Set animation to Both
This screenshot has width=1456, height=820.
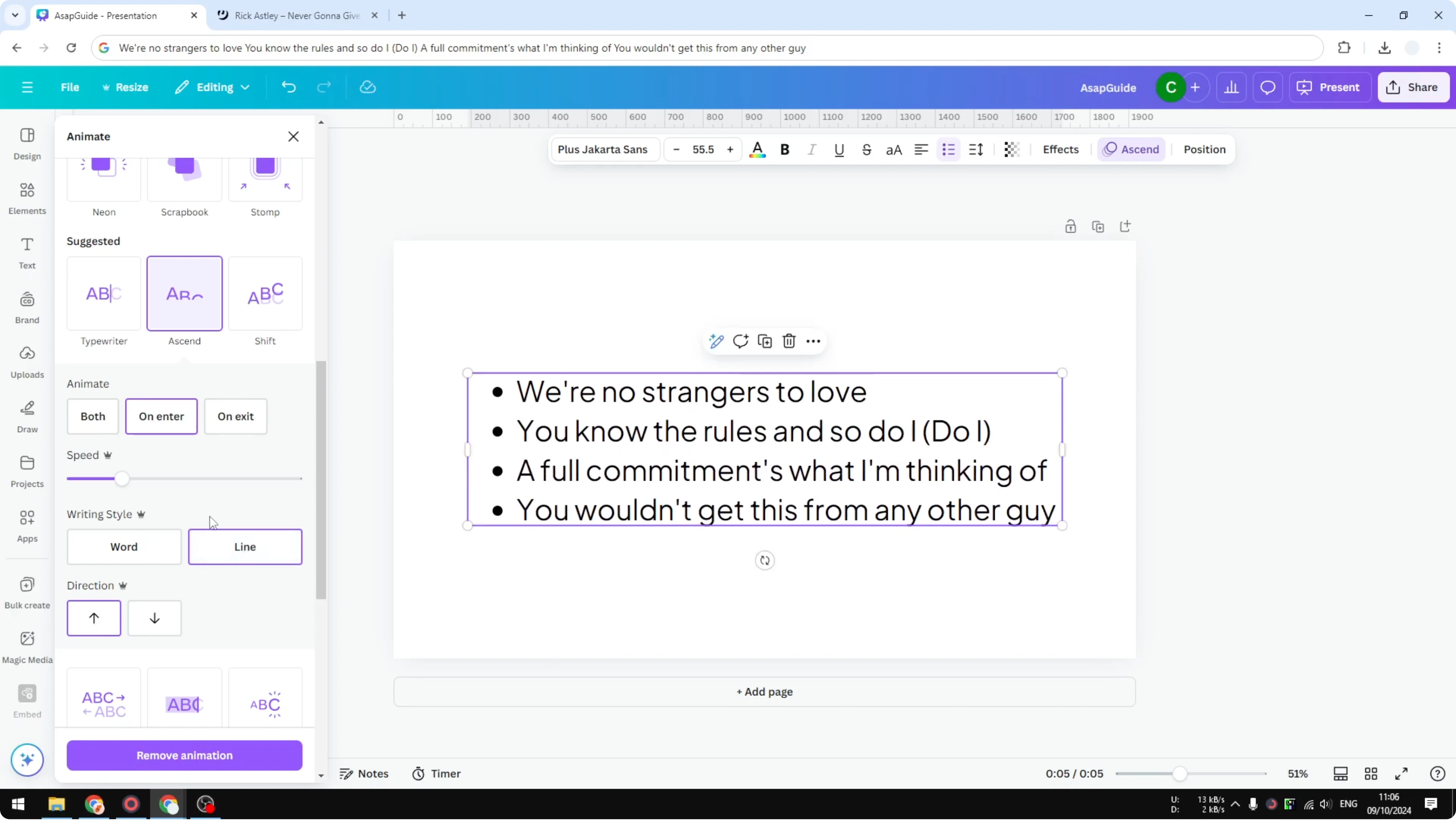(x=93, y=417)
